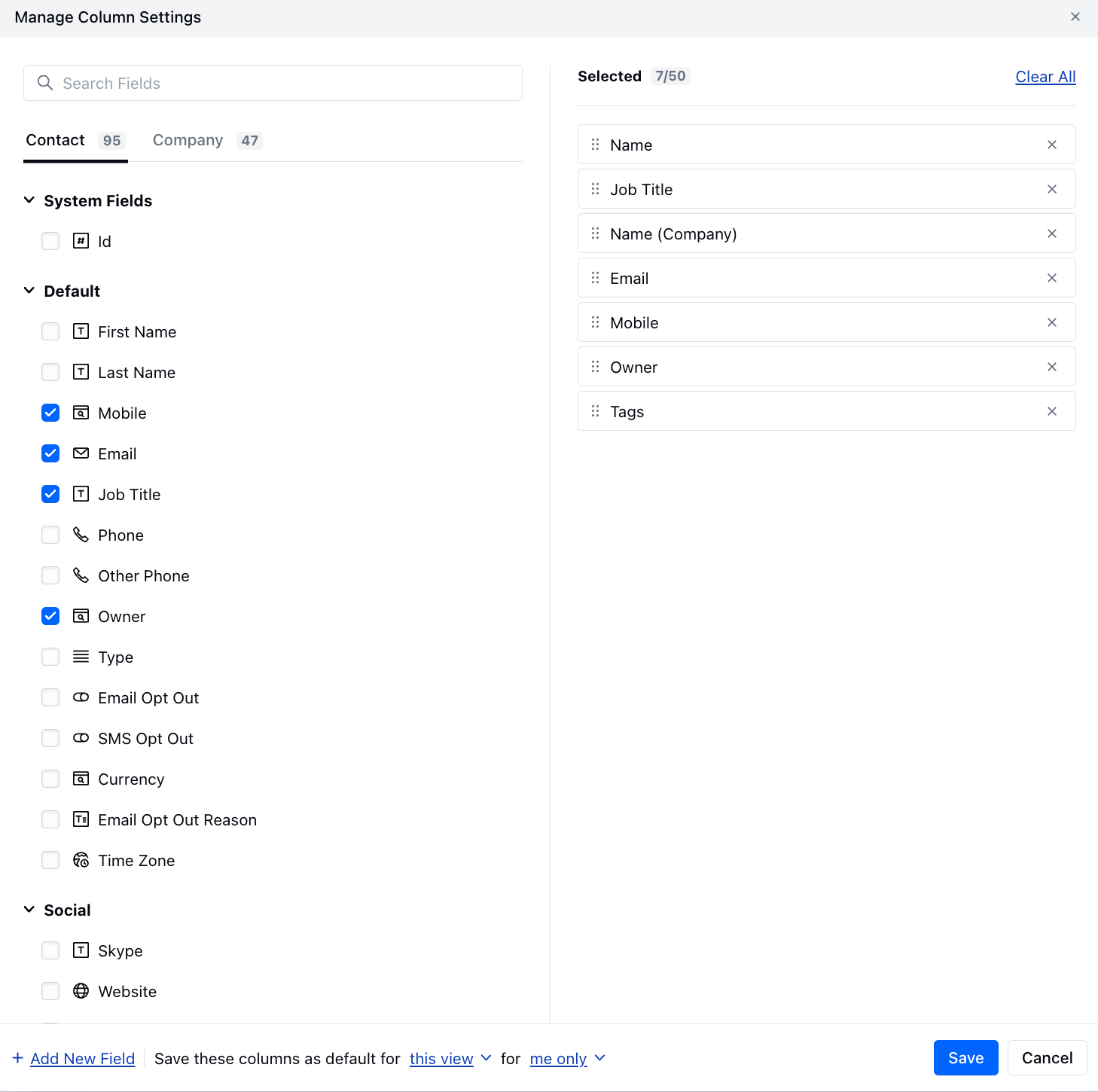Viewport: 1098px width, 1092px height.
Task: Select the Contact tab
Action: (55, 140)
